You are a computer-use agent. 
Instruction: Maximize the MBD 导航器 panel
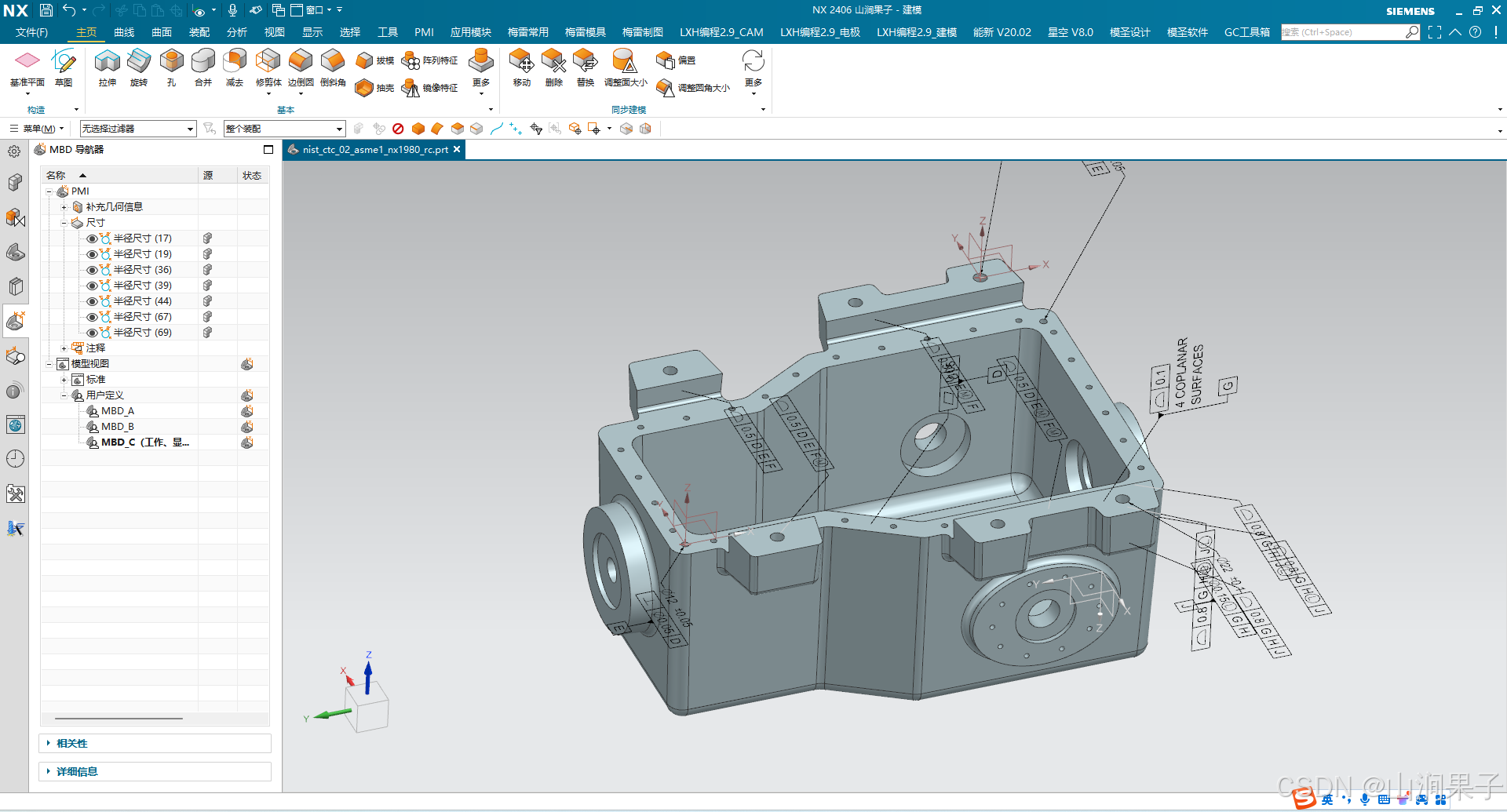[x=268, y=149]
